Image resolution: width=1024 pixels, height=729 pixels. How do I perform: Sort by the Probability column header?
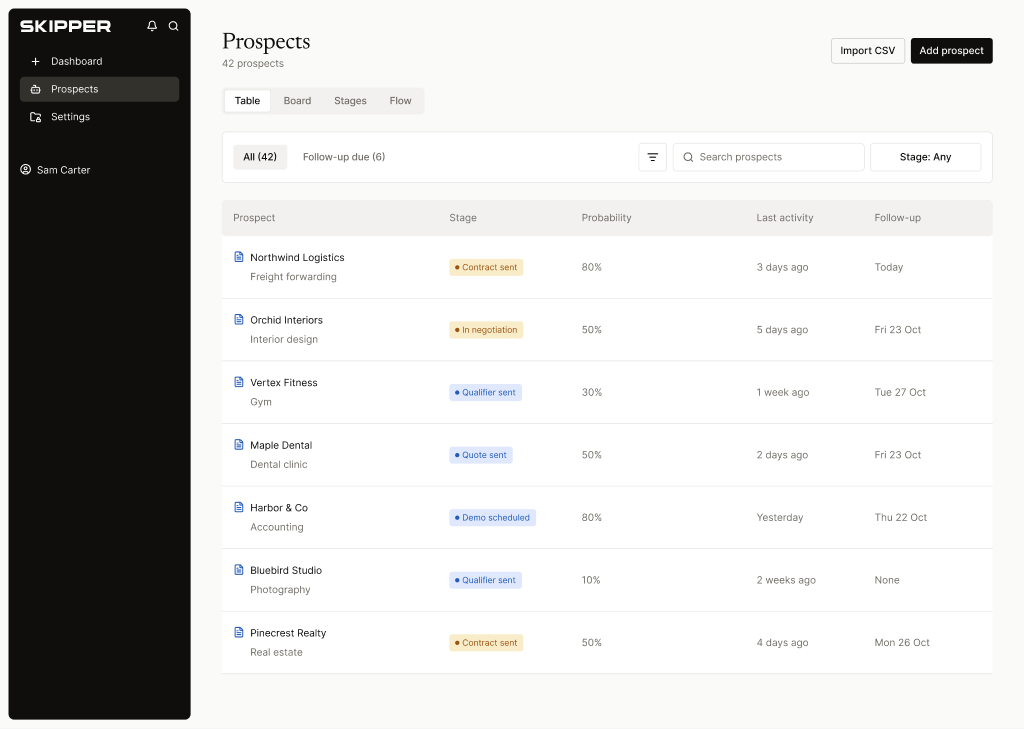606,218
